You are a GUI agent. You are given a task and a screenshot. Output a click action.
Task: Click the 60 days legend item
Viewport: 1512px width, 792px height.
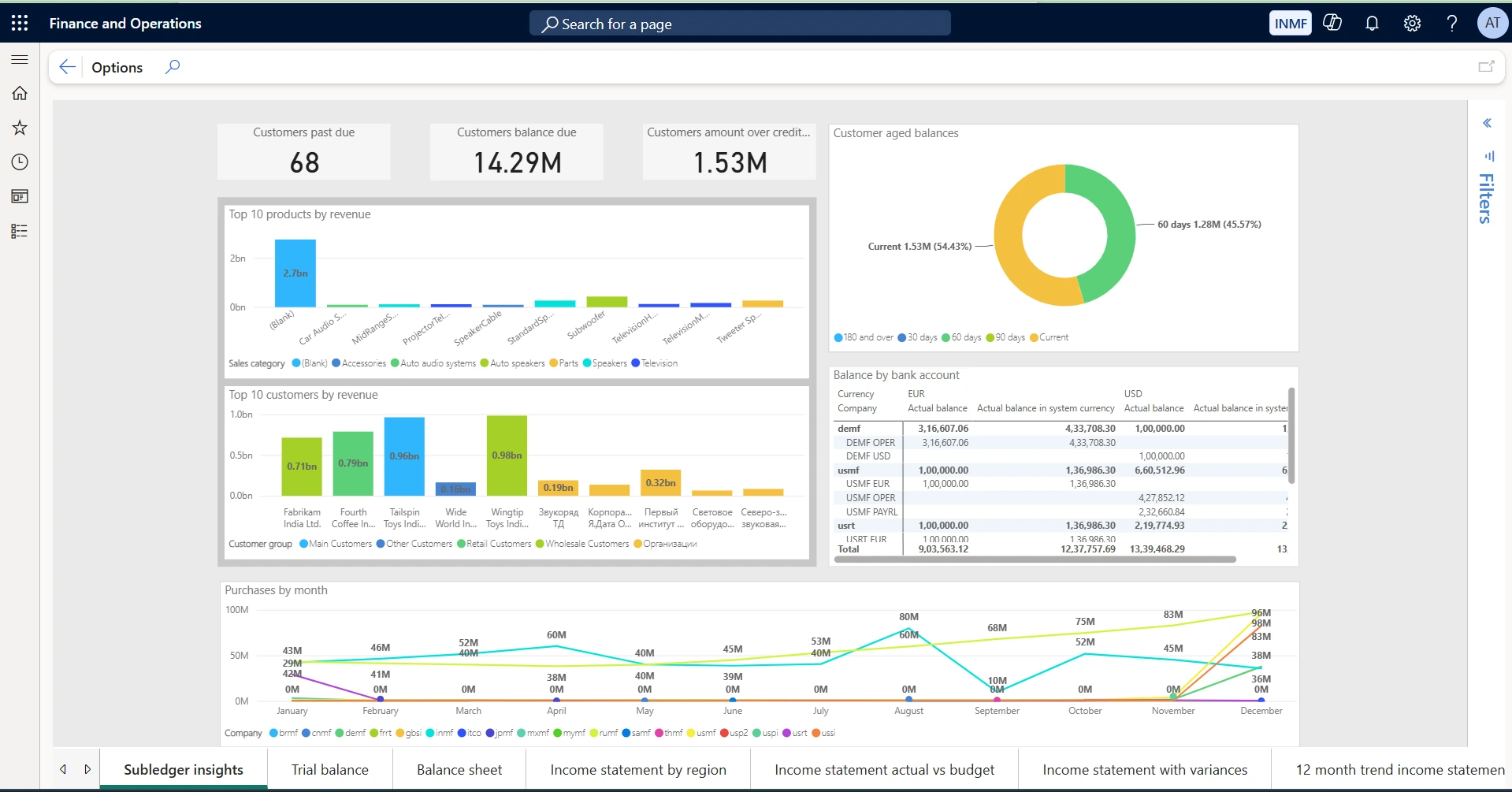pyautogui.click(x=960, y=337)
